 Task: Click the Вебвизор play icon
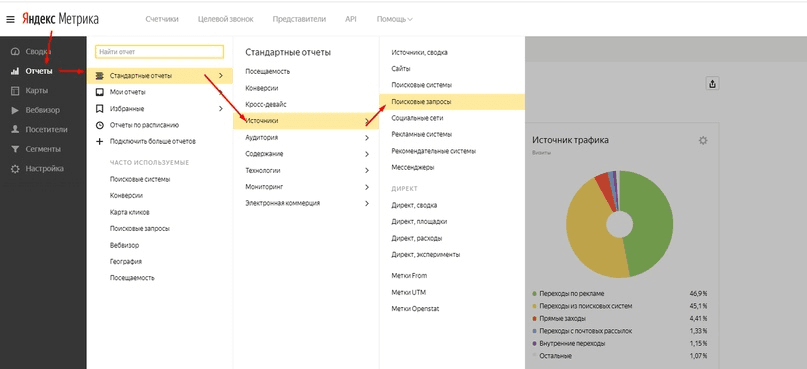[x=15, y=110]
